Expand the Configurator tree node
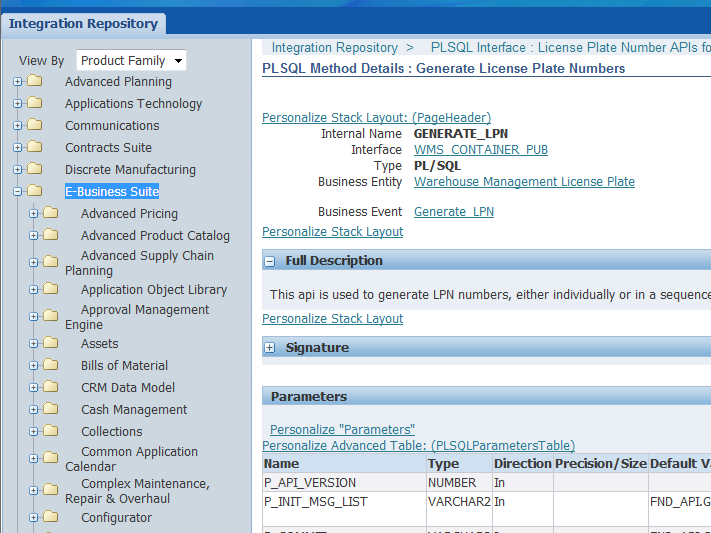The width and height of the screenshot is (711, 533). (x=34, y=518)
